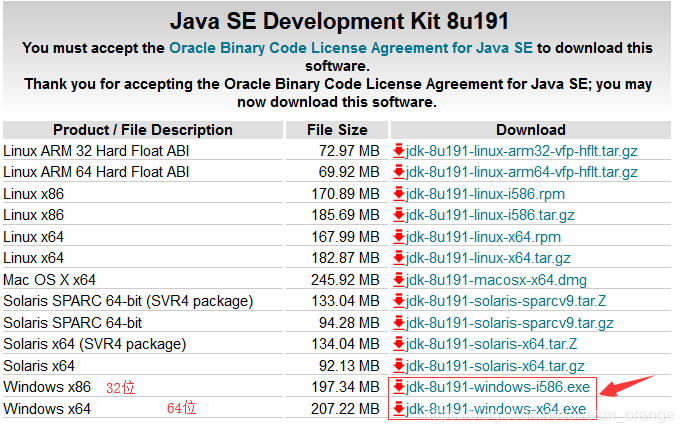Click the 207.22 MB file size cell
The image size is (684, 433).
tap(345, 409)
